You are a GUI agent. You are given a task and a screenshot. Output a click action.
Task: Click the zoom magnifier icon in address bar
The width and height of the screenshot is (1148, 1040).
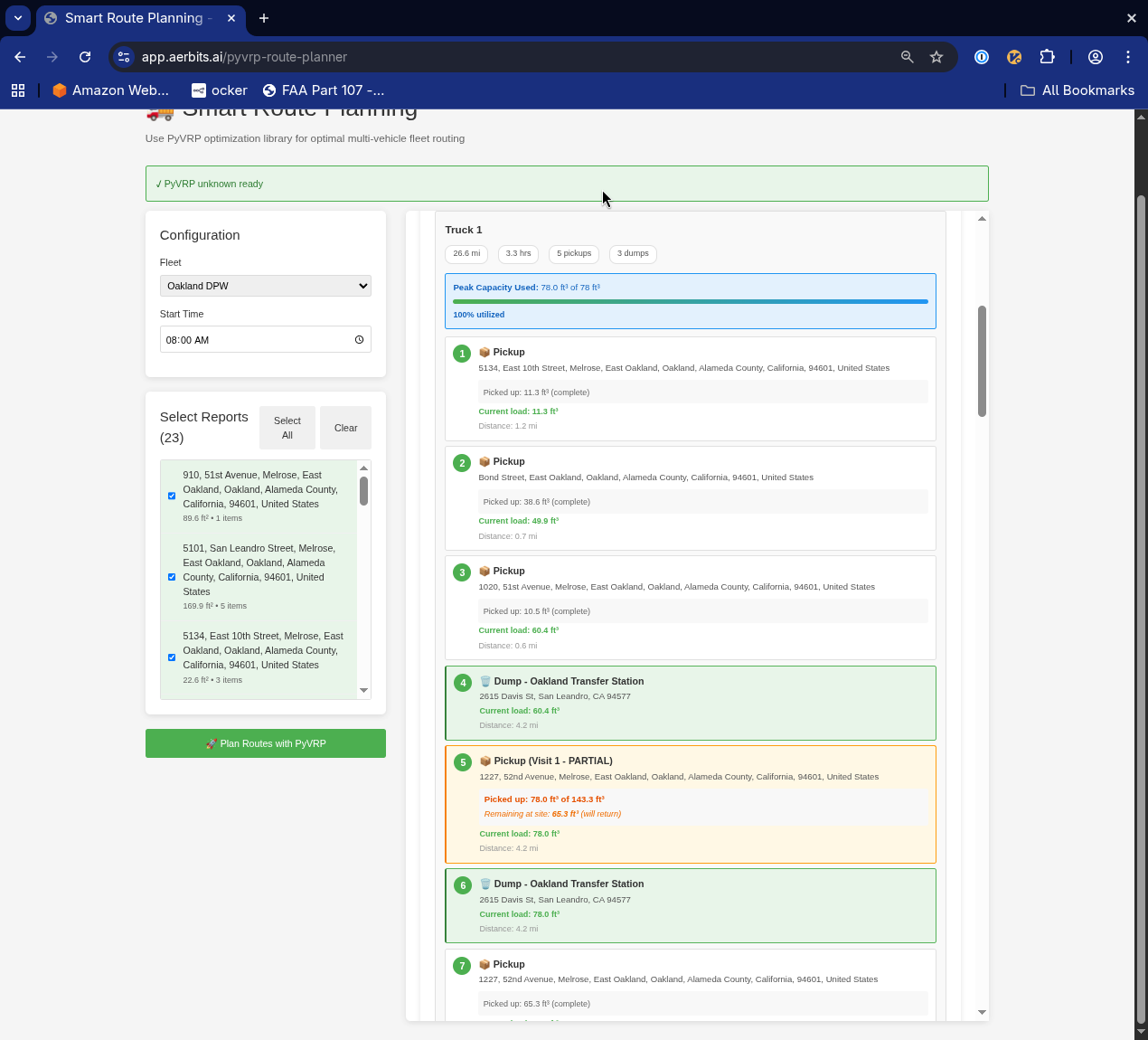908,57
